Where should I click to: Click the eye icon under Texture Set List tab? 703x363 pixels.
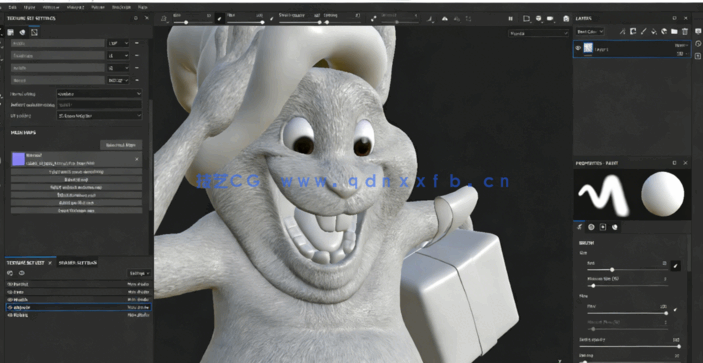22,273
